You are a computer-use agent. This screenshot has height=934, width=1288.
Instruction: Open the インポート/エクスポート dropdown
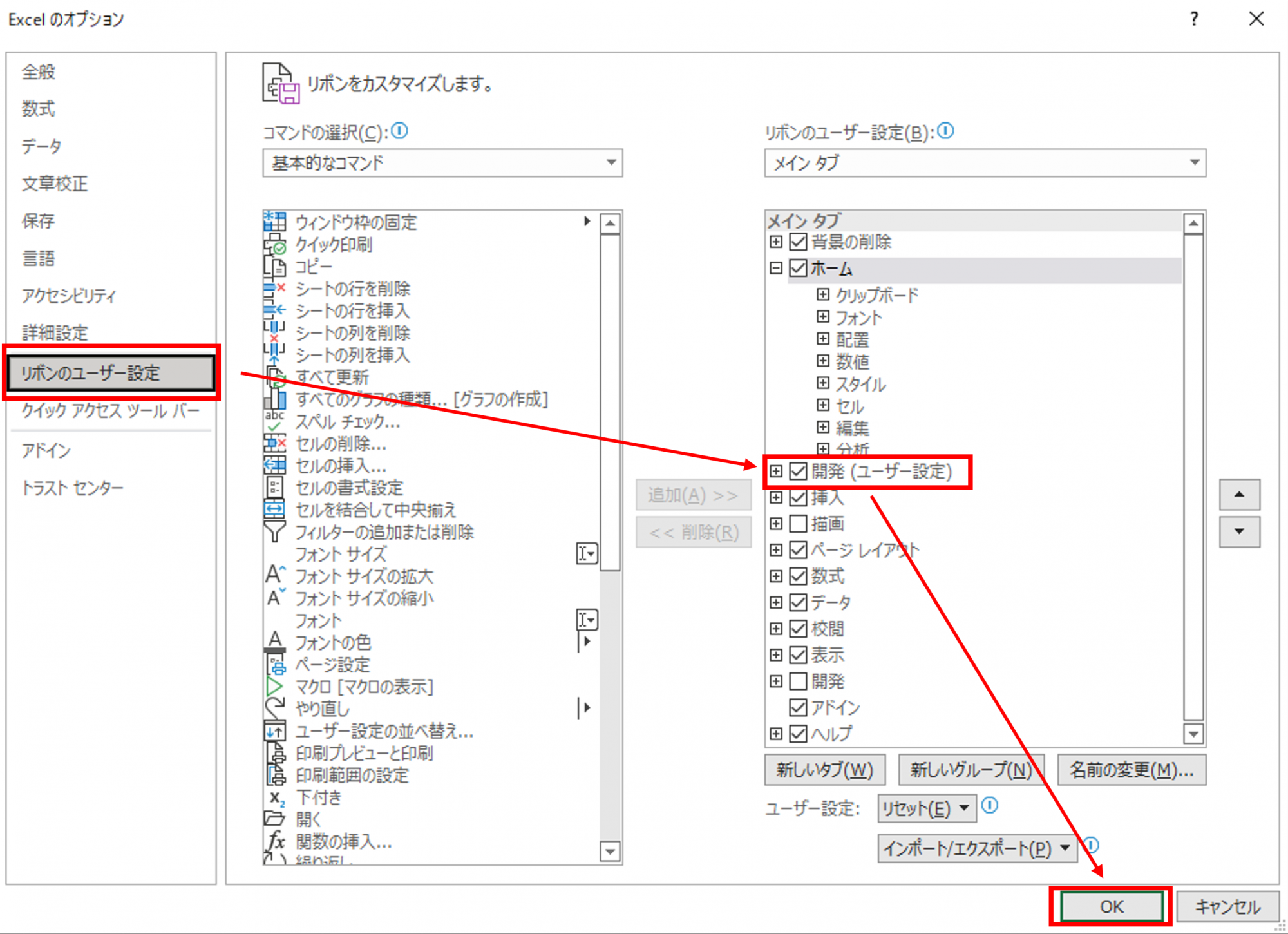click(x=977, y=848)
